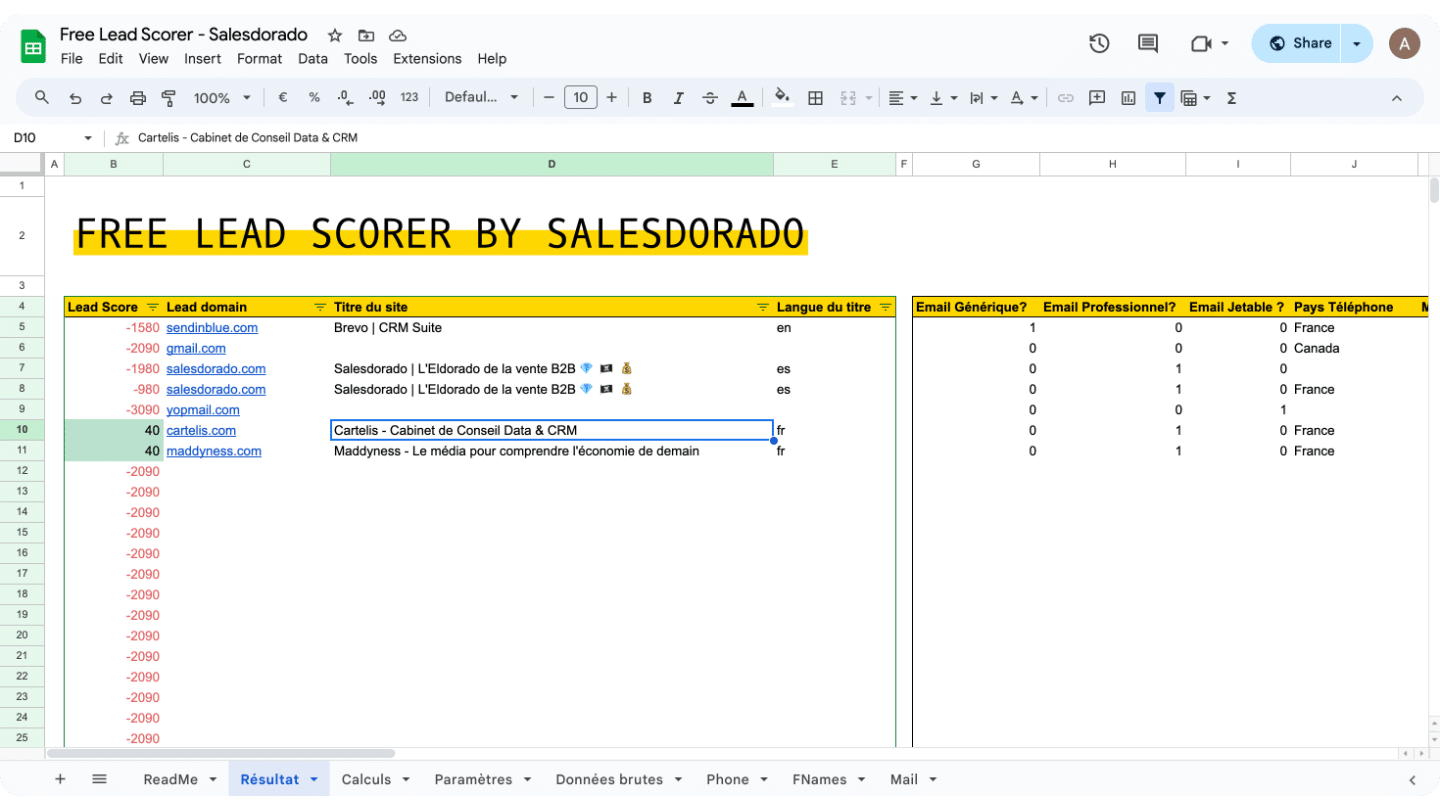
Task: Open functions sigma menu
Action: (1232, 98)
